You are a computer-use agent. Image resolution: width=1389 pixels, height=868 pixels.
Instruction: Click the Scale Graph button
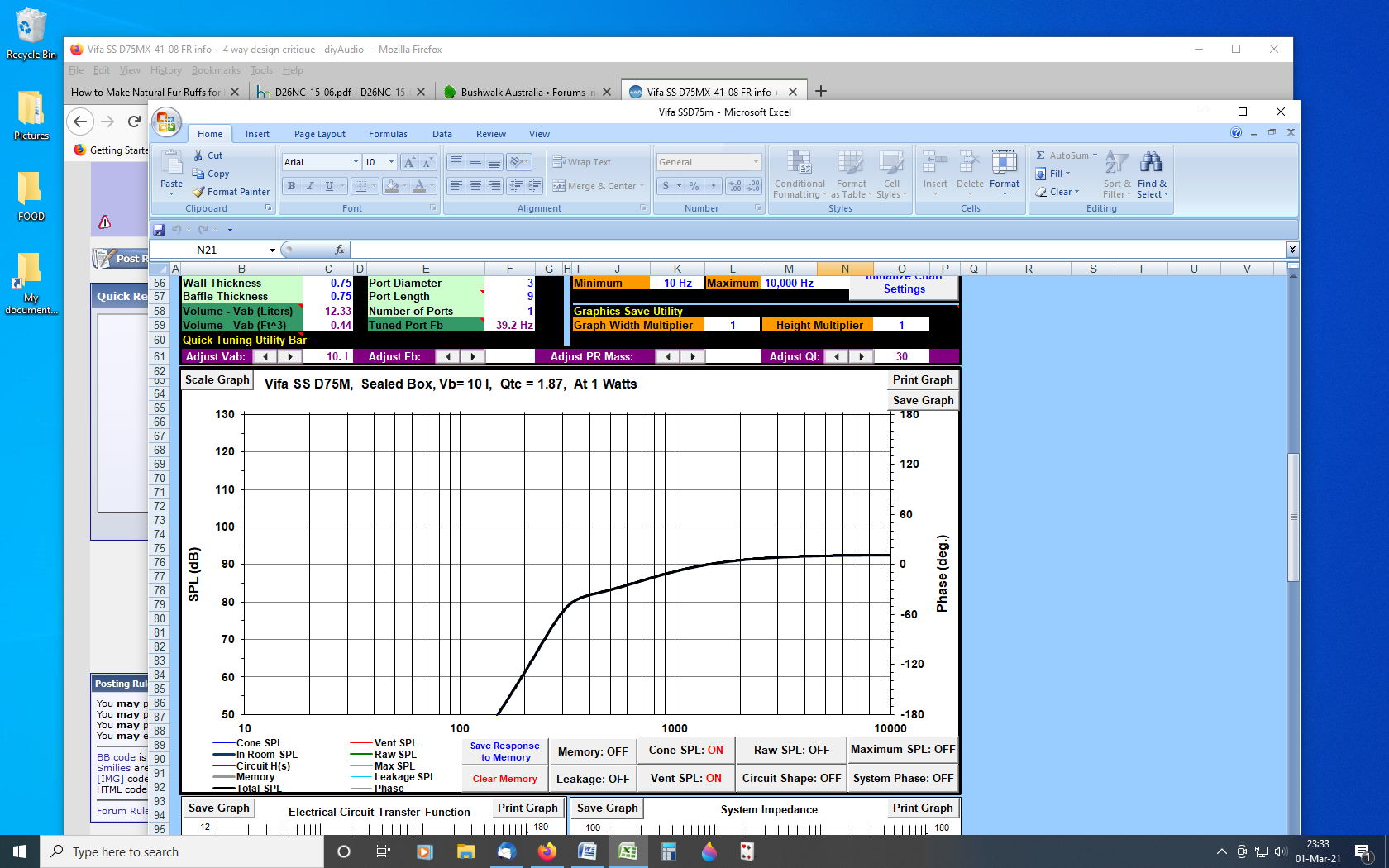(217, 379)
